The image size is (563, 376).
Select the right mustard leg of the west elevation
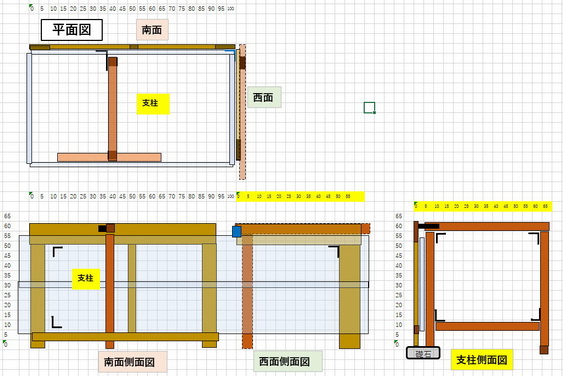[350, 297]
